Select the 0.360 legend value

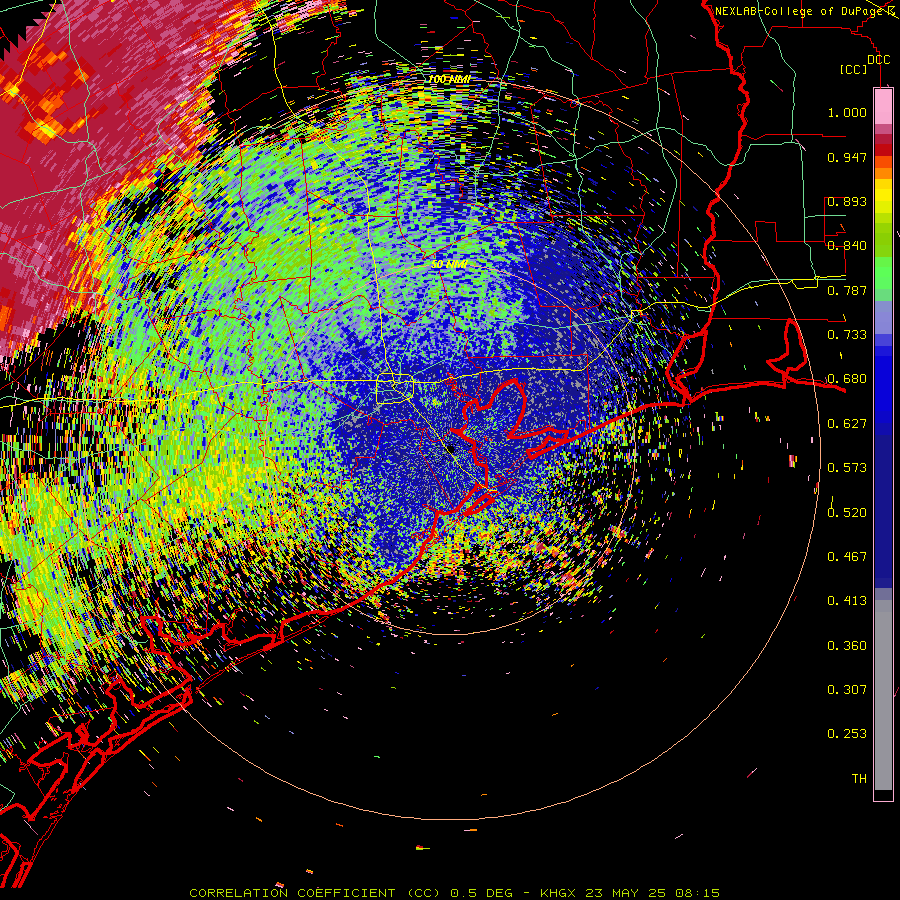[x=847, y=646]
